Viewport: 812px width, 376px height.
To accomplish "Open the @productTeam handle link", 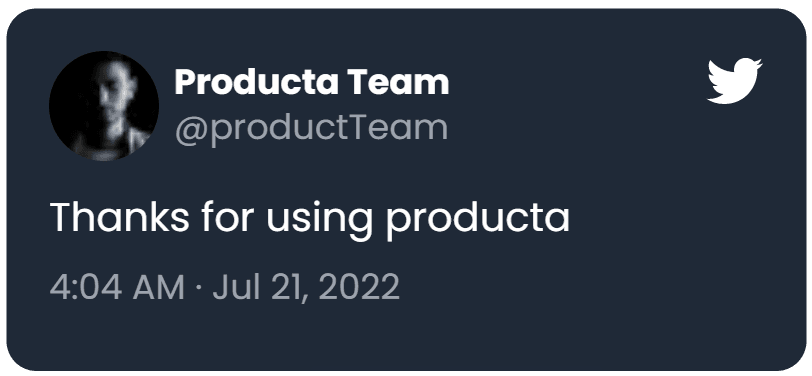I will coord(311,129).
